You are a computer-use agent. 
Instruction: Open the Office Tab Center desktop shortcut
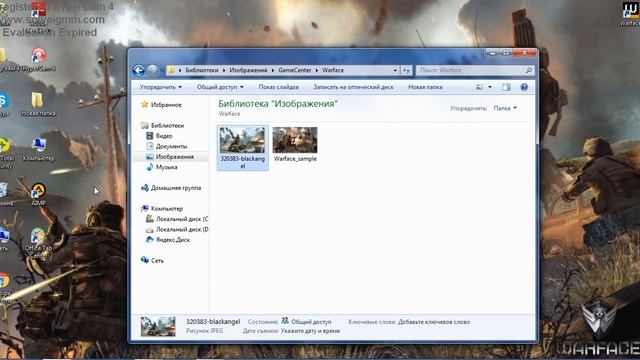[38, 243]
